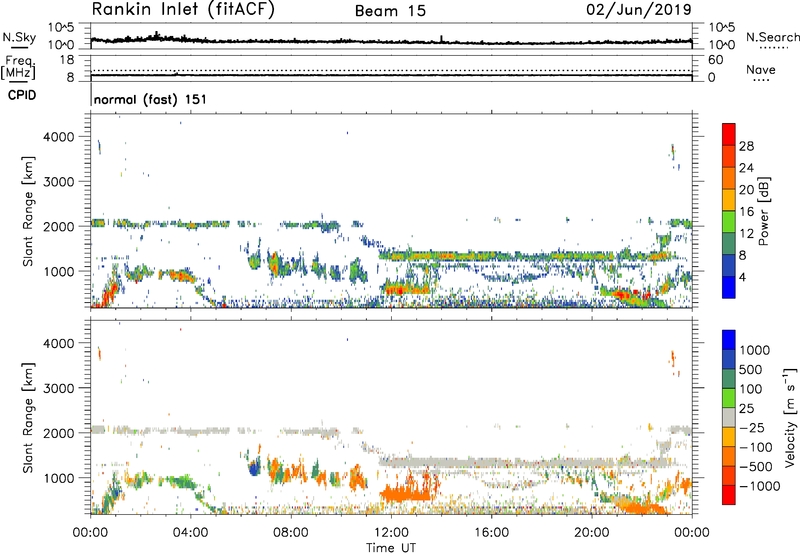Click the '-25' tick on the velocity colorbar
The height and width of the screenshot is (554, 800).
(752, 427)
